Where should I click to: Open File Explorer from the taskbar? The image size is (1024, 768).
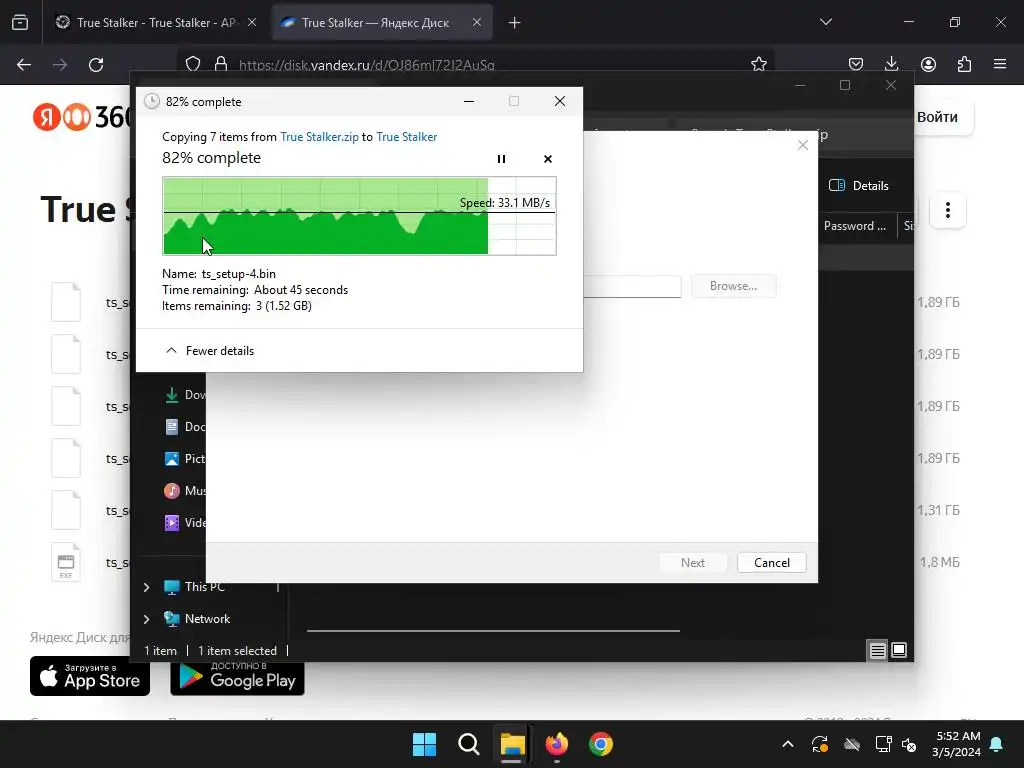click(513, 744)
